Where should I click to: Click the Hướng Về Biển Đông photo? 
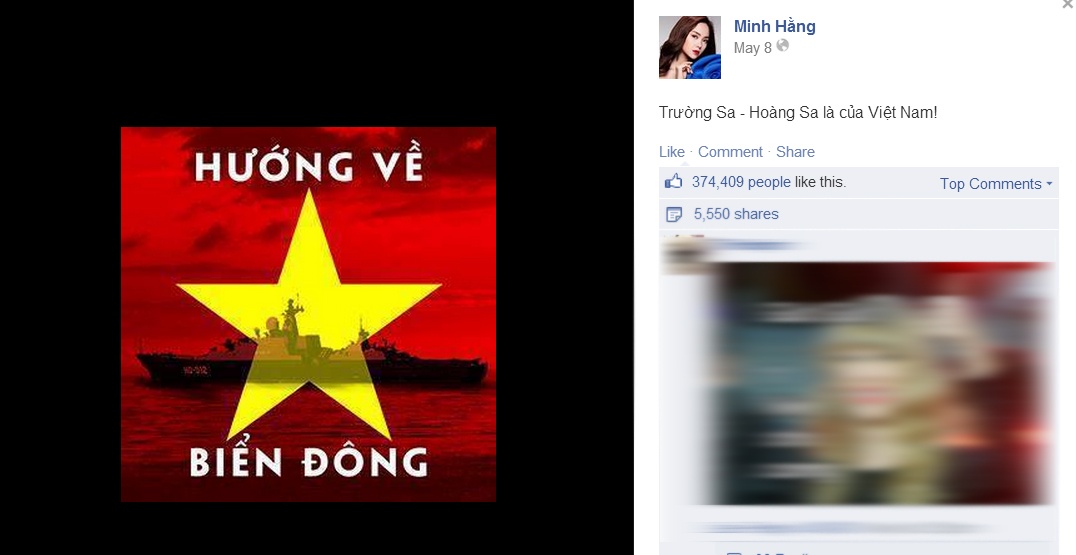[x=308, y=314]
